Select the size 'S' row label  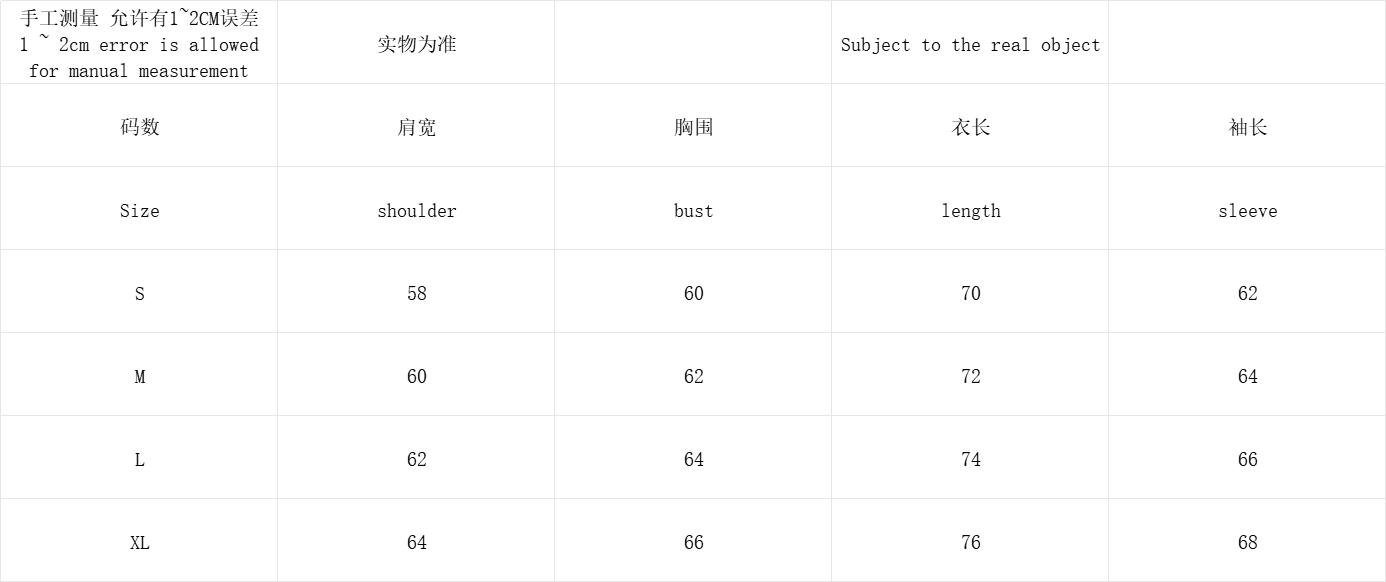[139, 293]
